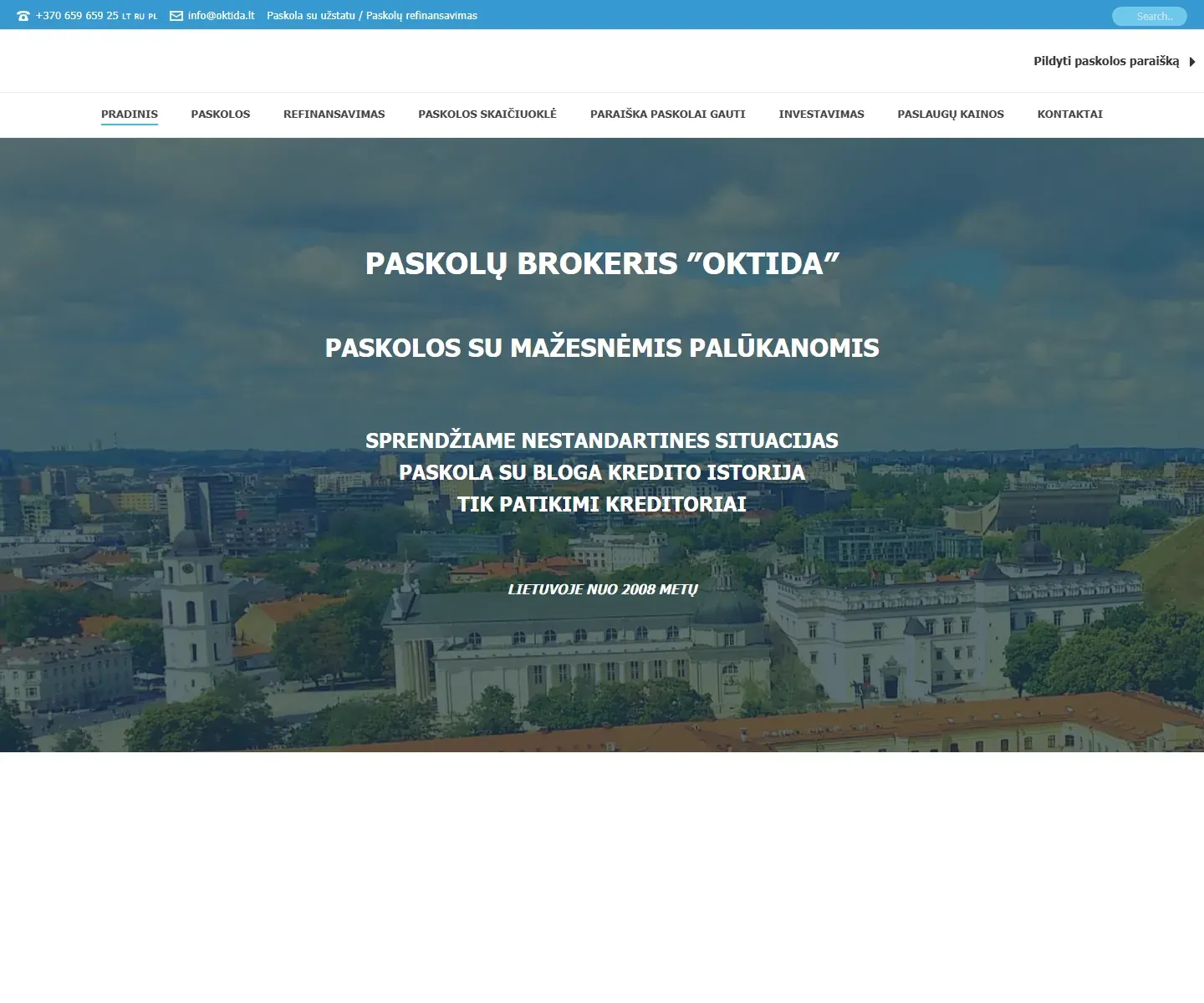Click text LIETUVOJE NUO 2008 METŲ
This screenshot has height=1003, width=1204.
[x=602, y=589]
